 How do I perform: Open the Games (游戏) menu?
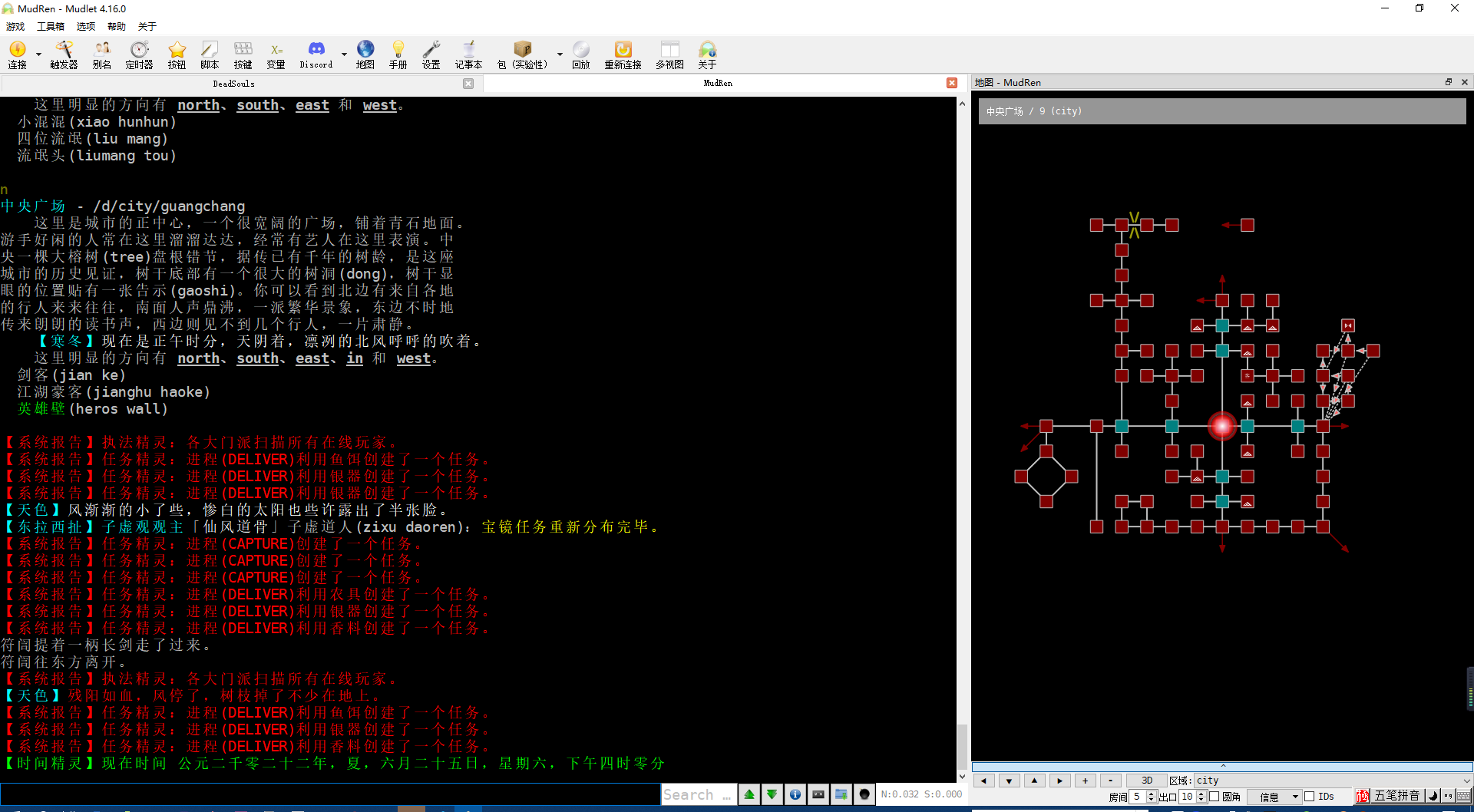(x=15, y=26)
